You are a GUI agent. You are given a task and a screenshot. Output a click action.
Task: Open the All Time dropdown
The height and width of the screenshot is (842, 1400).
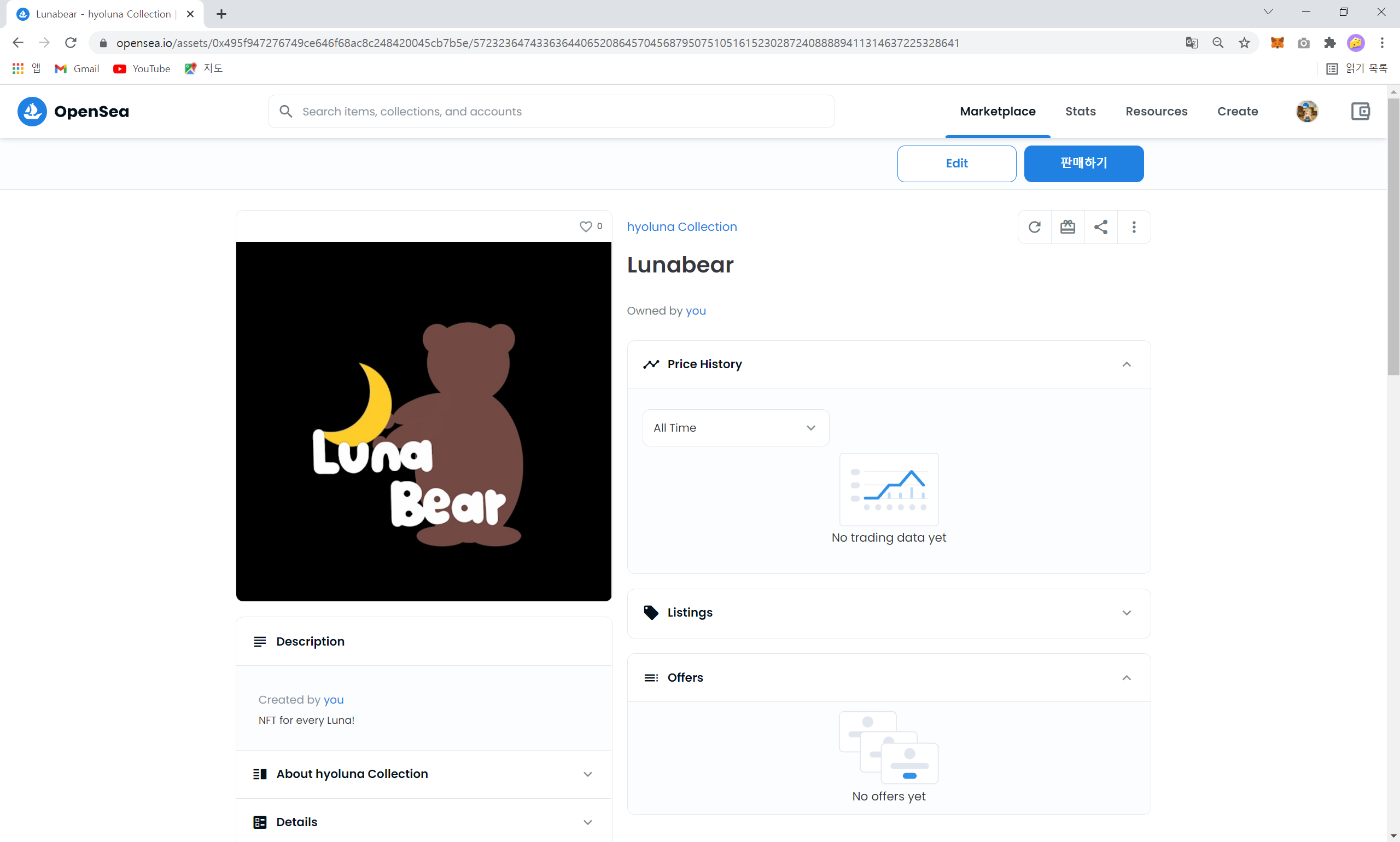(736, 428)
